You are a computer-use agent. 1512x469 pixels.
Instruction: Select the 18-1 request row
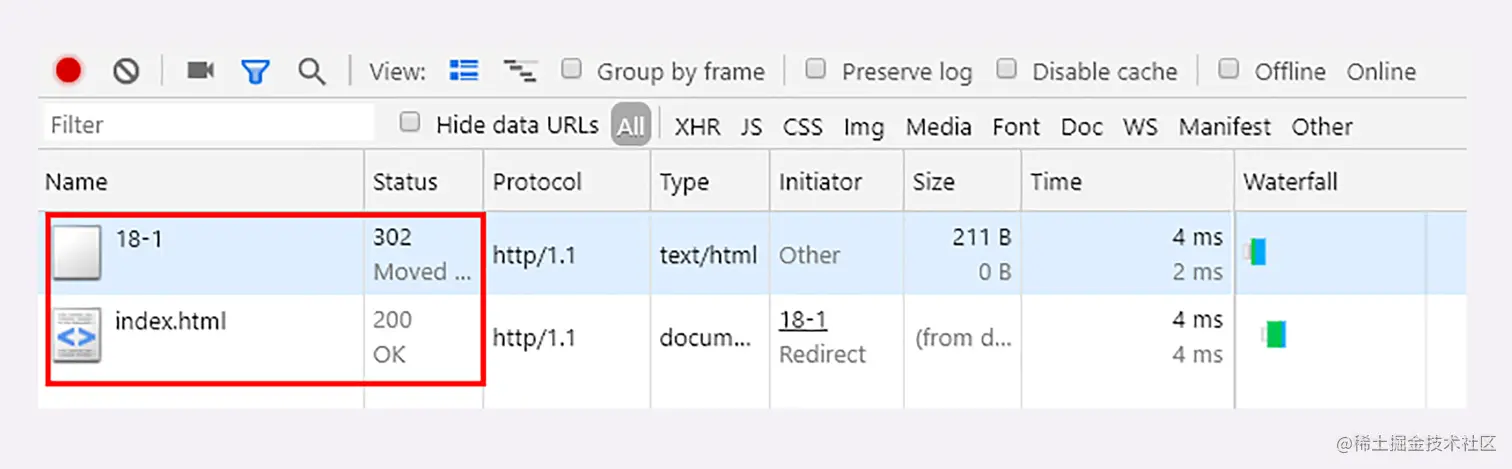(139, 238)
